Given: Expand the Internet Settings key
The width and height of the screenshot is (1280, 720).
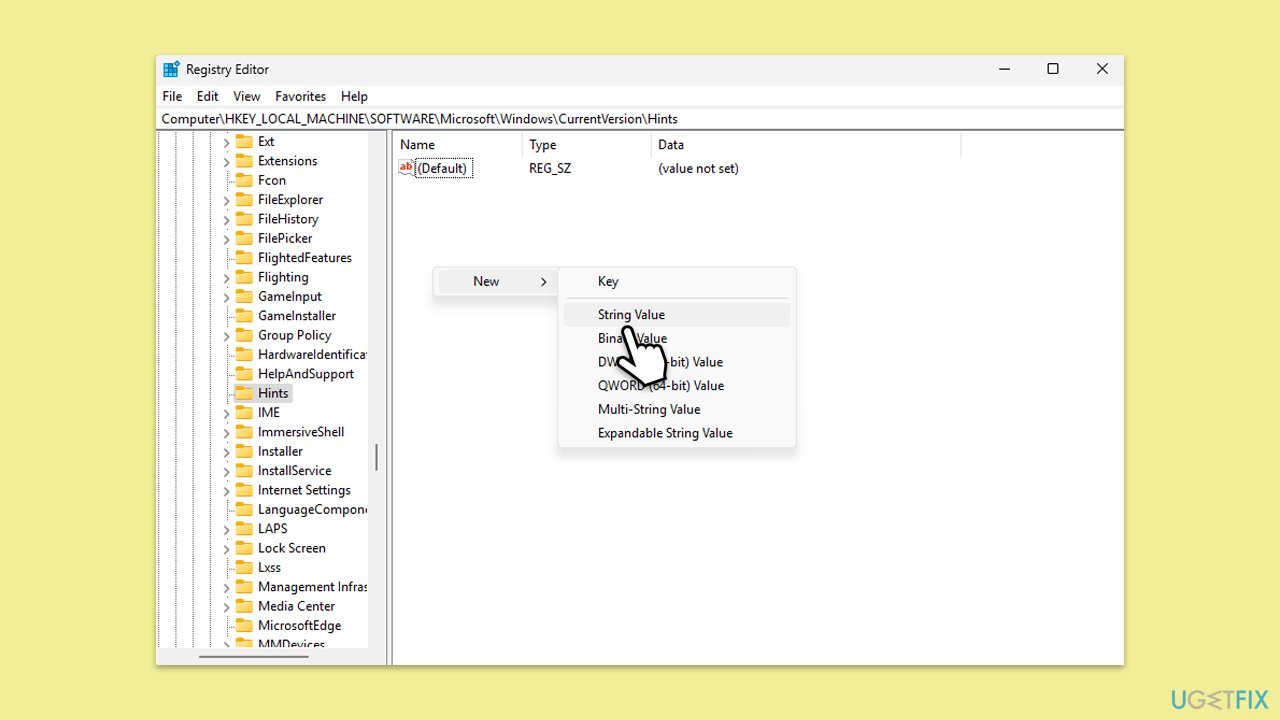Looking at the screenshot, I should (x=226, y=490).
